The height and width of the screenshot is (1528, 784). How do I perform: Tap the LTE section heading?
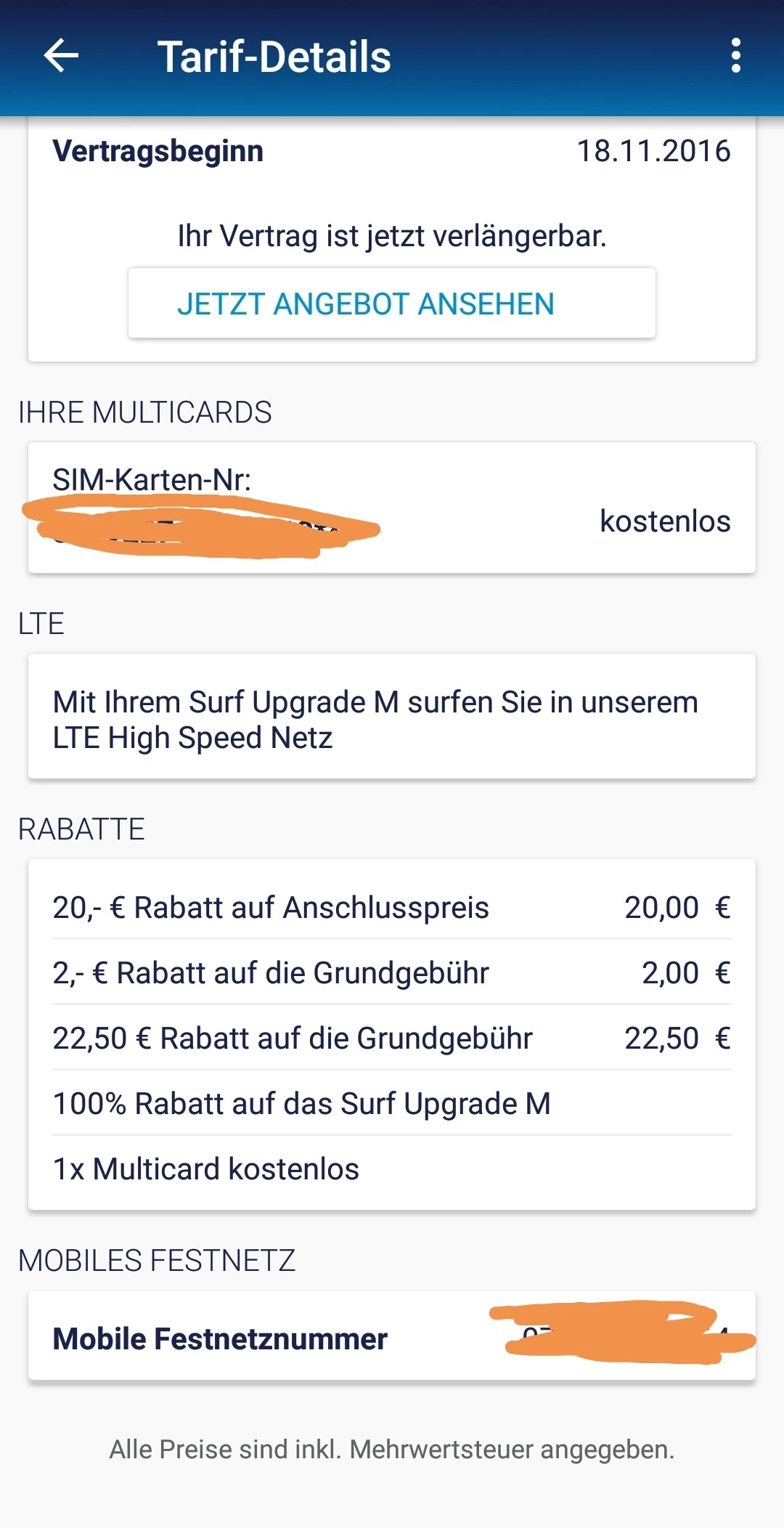click(41, 624)
